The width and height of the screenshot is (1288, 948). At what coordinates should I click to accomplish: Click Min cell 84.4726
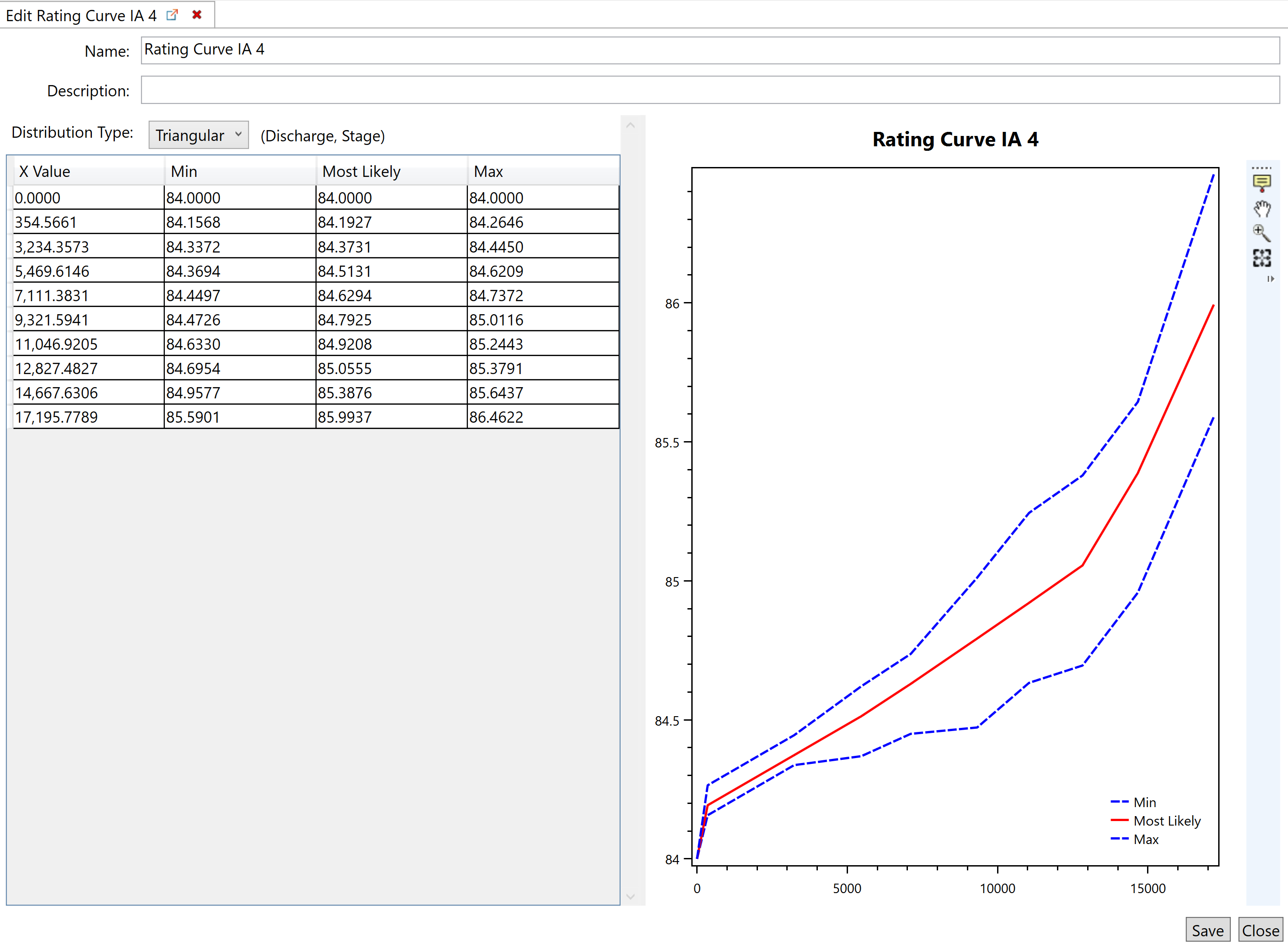(x=240, y=320)
